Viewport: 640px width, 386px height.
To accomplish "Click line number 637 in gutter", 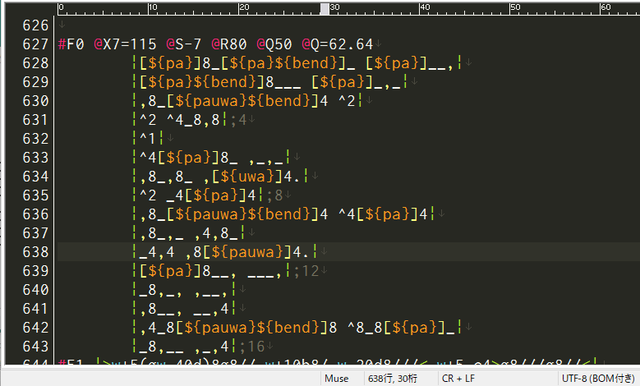I will [36, 233].
